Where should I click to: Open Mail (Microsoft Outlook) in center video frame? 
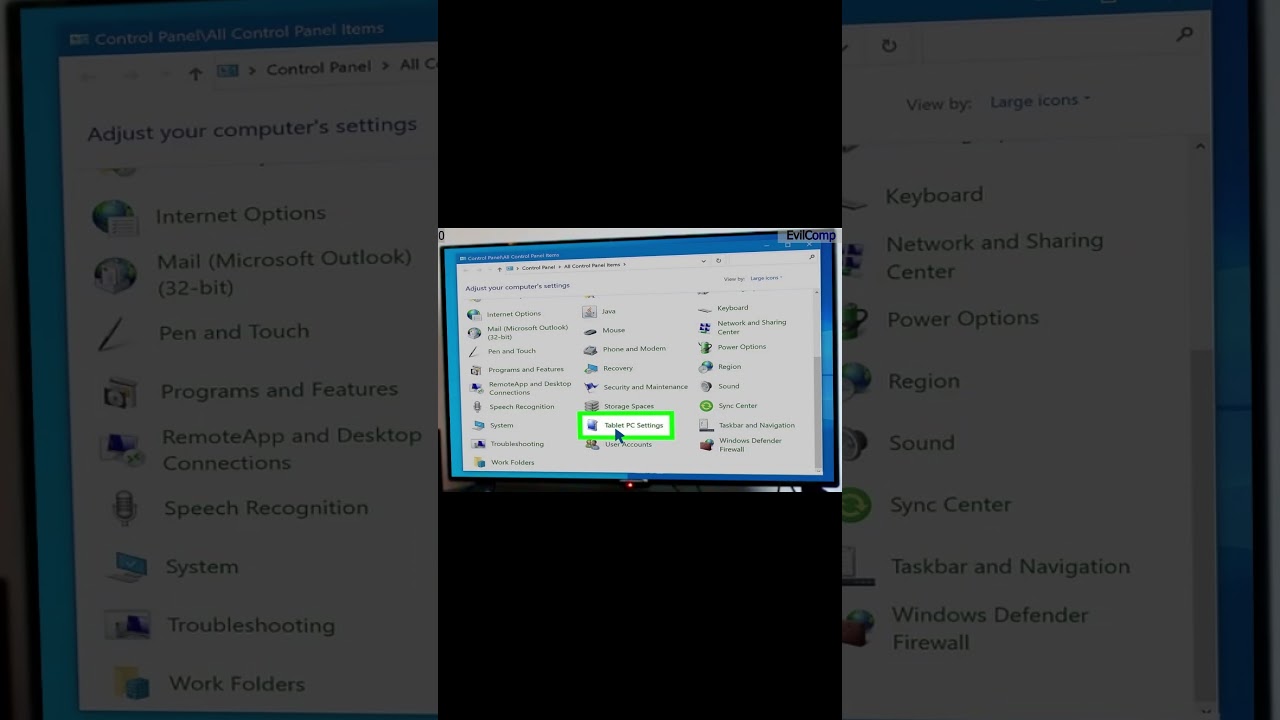pyautogui.click(x=518, y=332)
